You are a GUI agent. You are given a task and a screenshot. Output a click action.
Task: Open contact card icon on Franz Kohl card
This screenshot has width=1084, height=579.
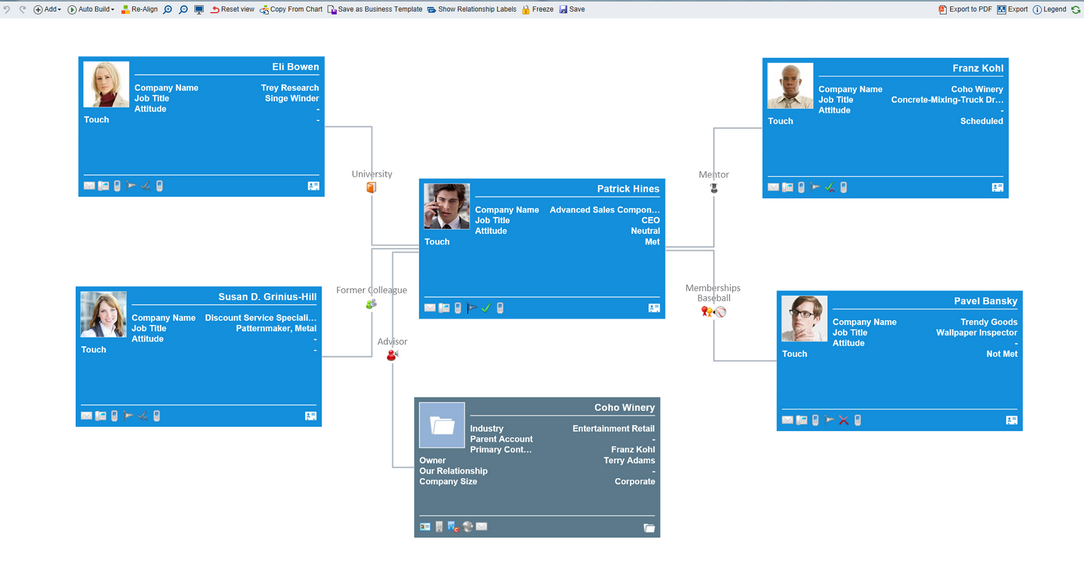[x=997, y=187]
